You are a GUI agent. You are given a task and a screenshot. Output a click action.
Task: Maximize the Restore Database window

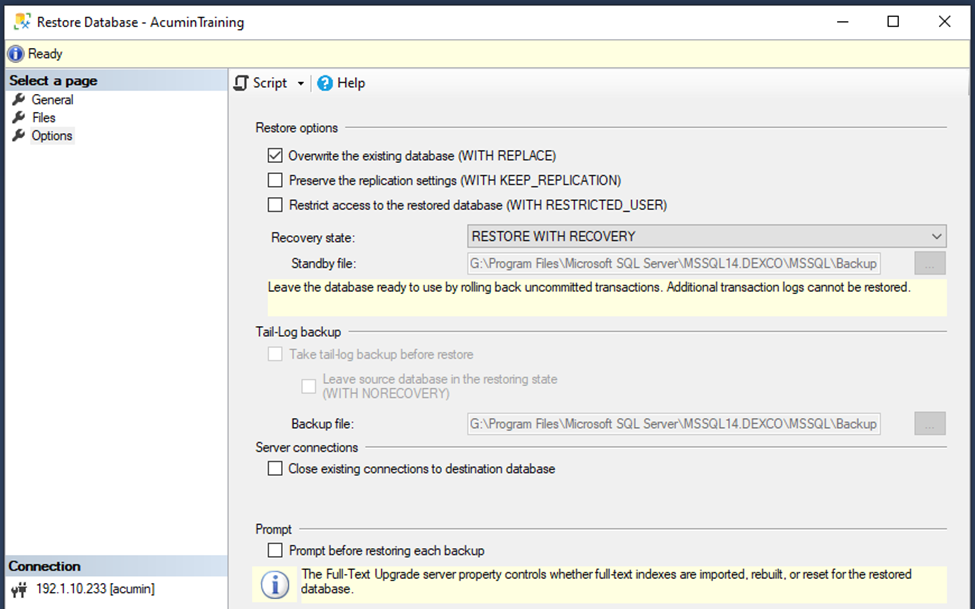893,22
